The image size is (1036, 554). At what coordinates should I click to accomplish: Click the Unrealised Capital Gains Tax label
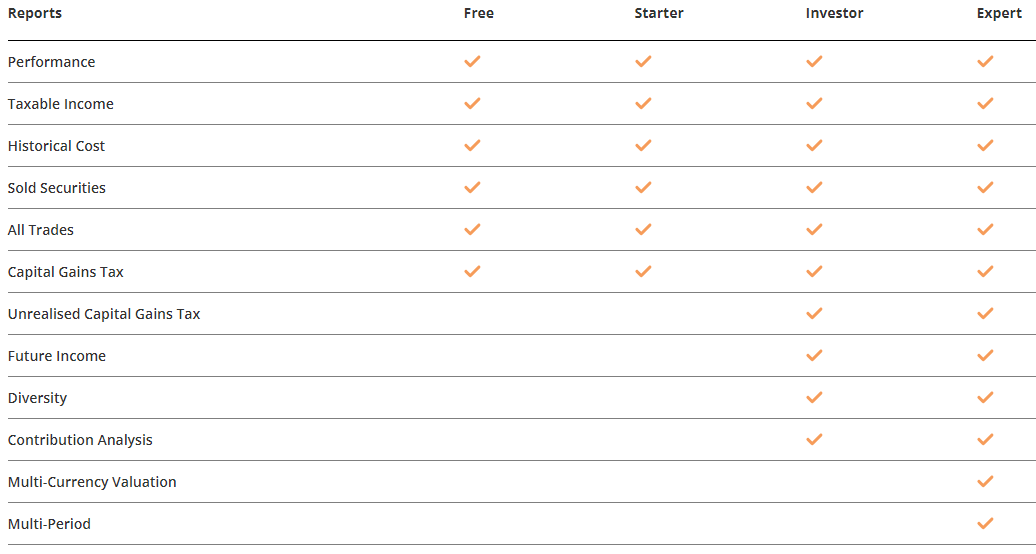104,314
